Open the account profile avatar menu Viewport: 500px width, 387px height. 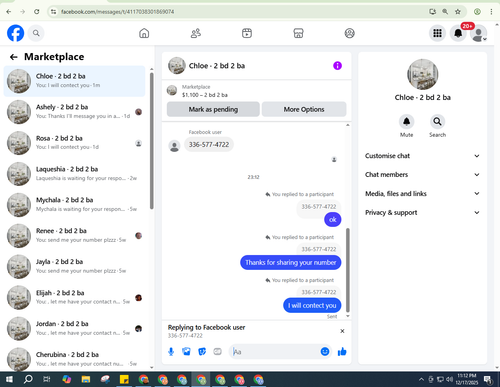pyautogui.click(x=479, y=33)
